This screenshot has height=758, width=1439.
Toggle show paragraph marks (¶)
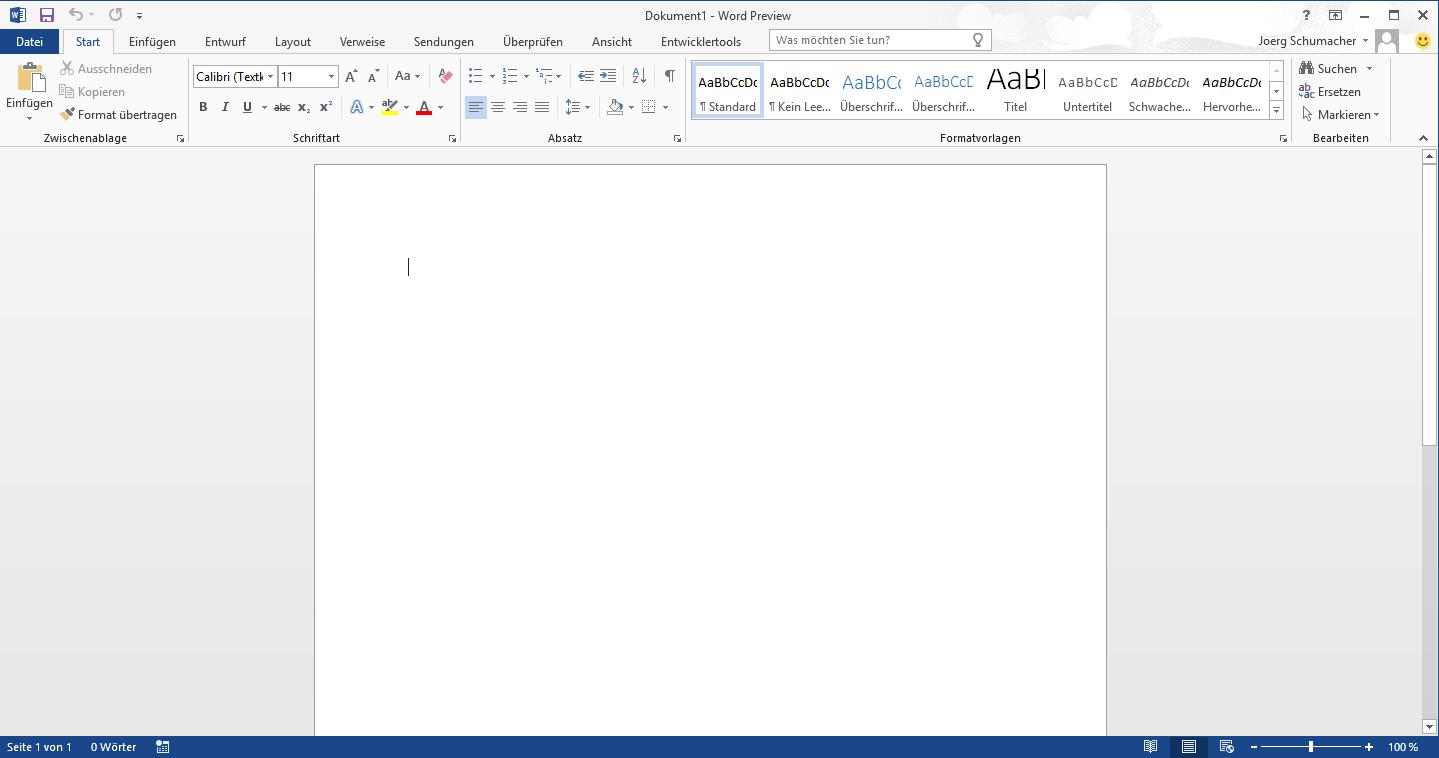tap(669, 76)
